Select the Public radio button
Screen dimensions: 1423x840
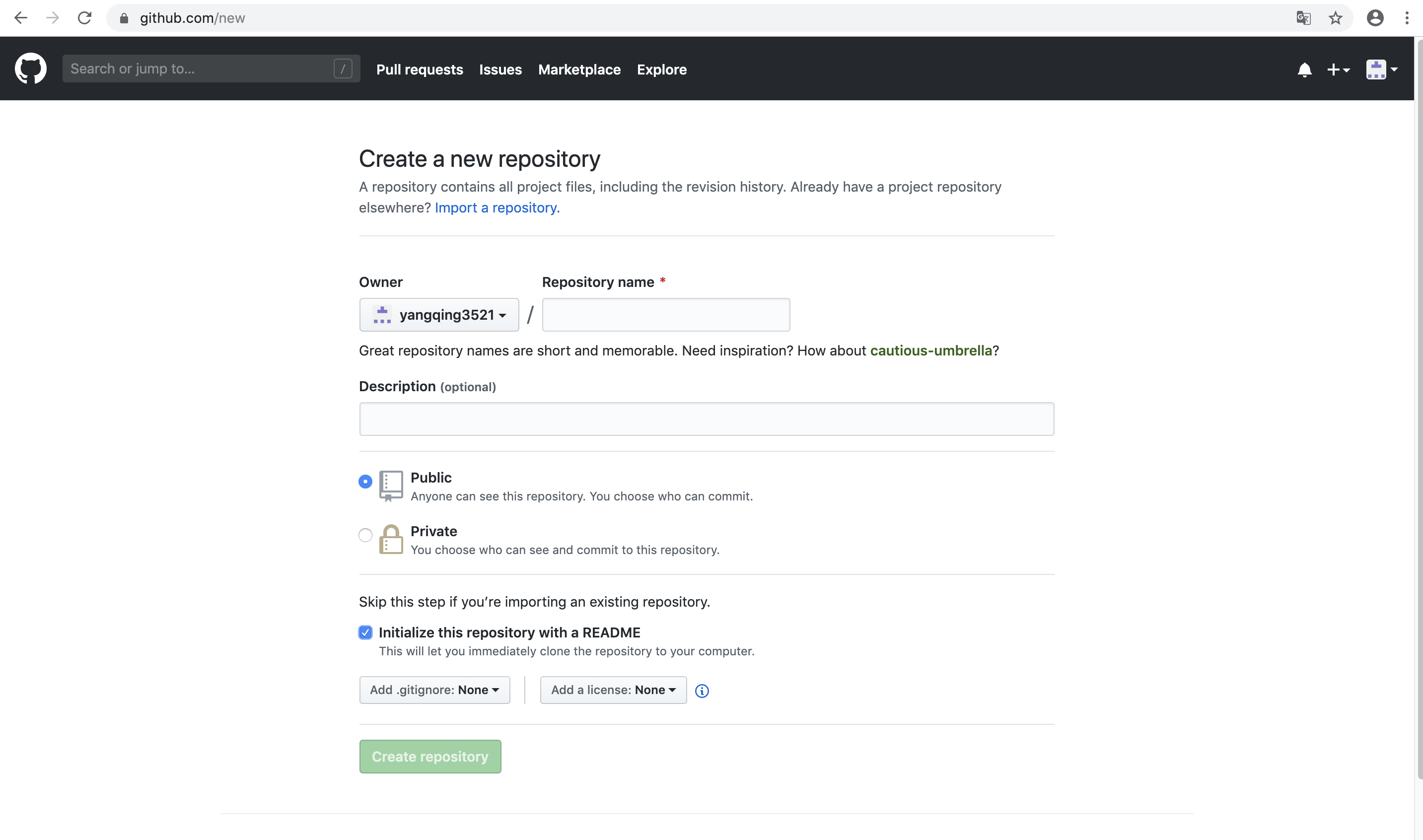point(365,481)
